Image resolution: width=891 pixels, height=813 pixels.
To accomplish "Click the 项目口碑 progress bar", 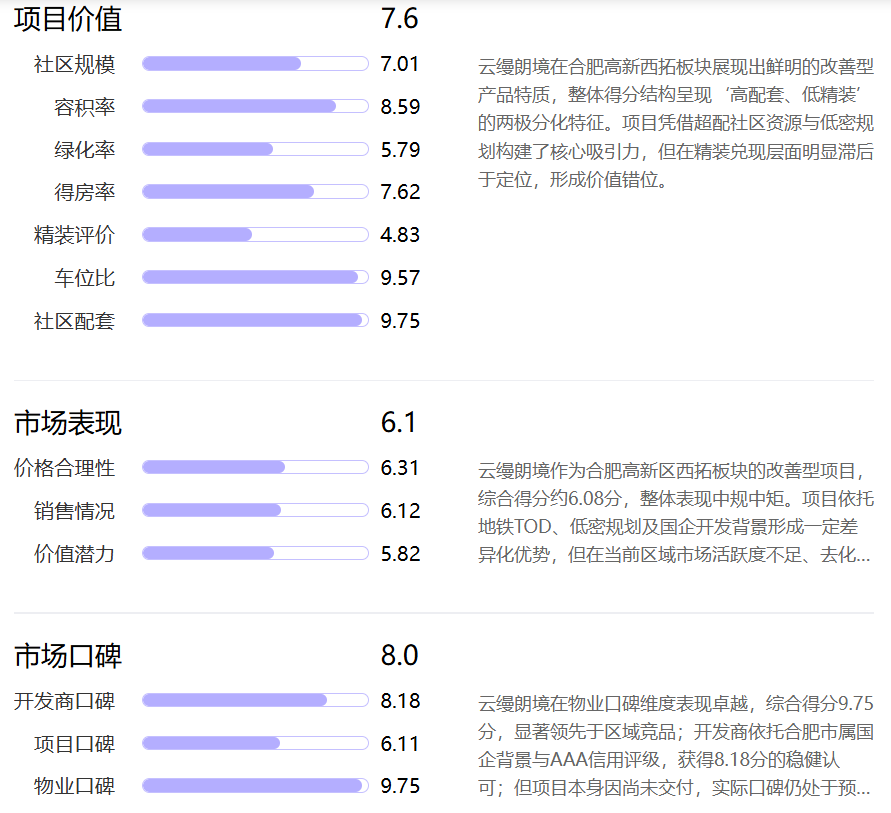I will pyautogui.click(x=255, y=743).
